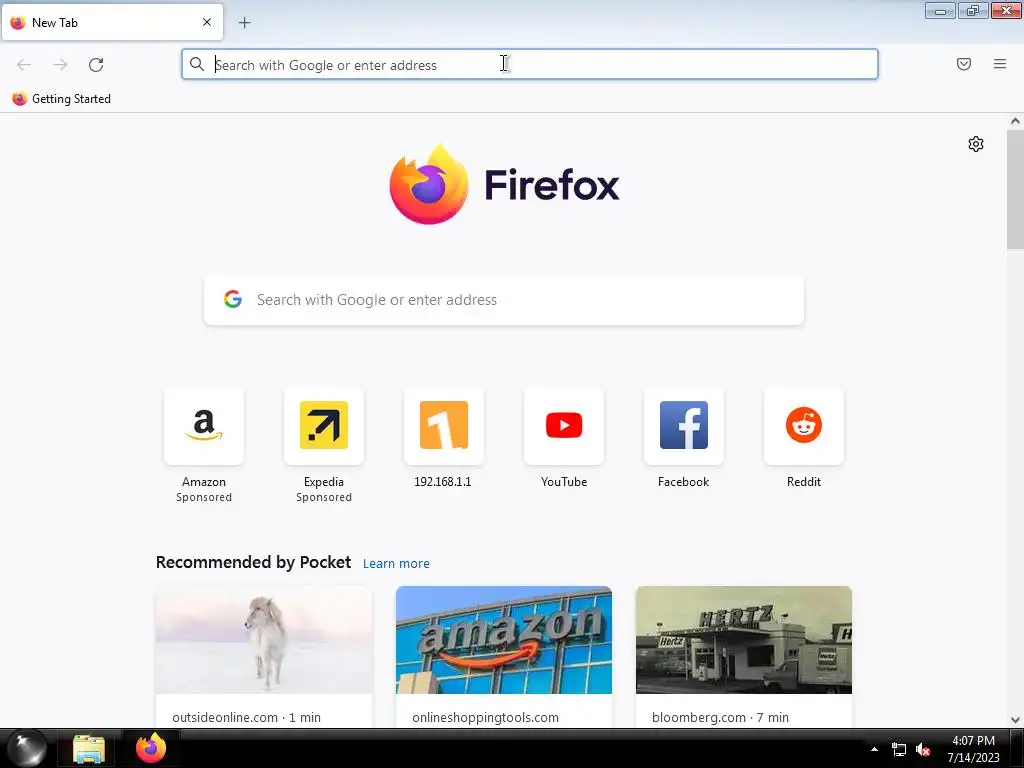Image resolution: width=1024 pixels, height=768 pixels.
Task: Open the Getting Started bookmark
Action: tap(61, 99)
